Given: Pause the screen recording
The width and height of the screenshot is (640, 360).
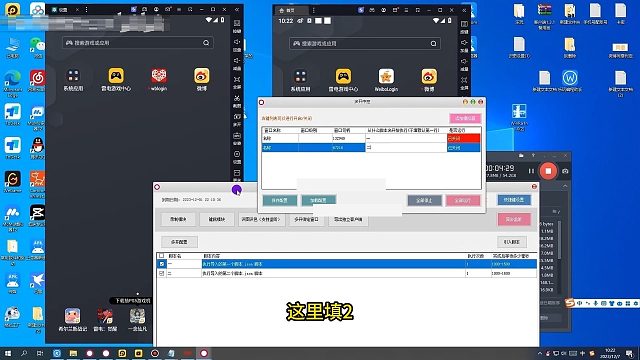Looking at the screenshot, I should tap(531, 171).
